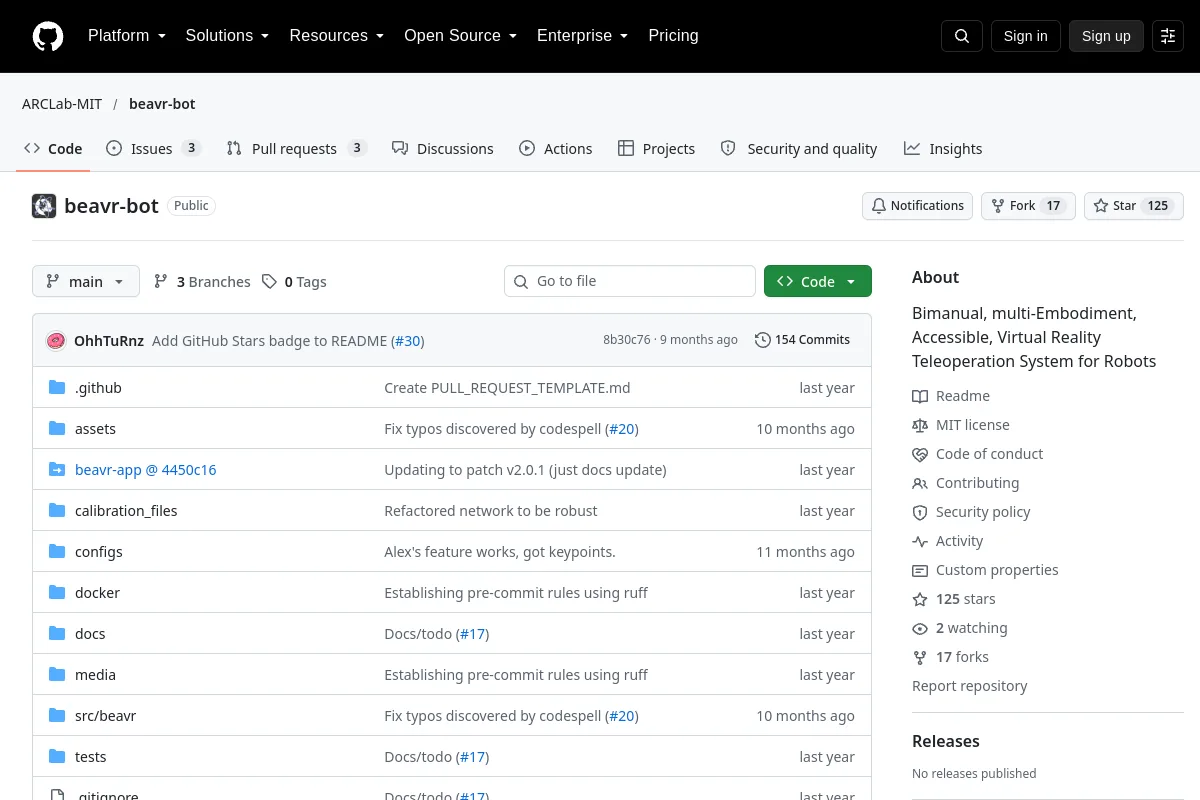
Task: Open the ARCLab-MIT owner link
Action: [x=62, y=104]
